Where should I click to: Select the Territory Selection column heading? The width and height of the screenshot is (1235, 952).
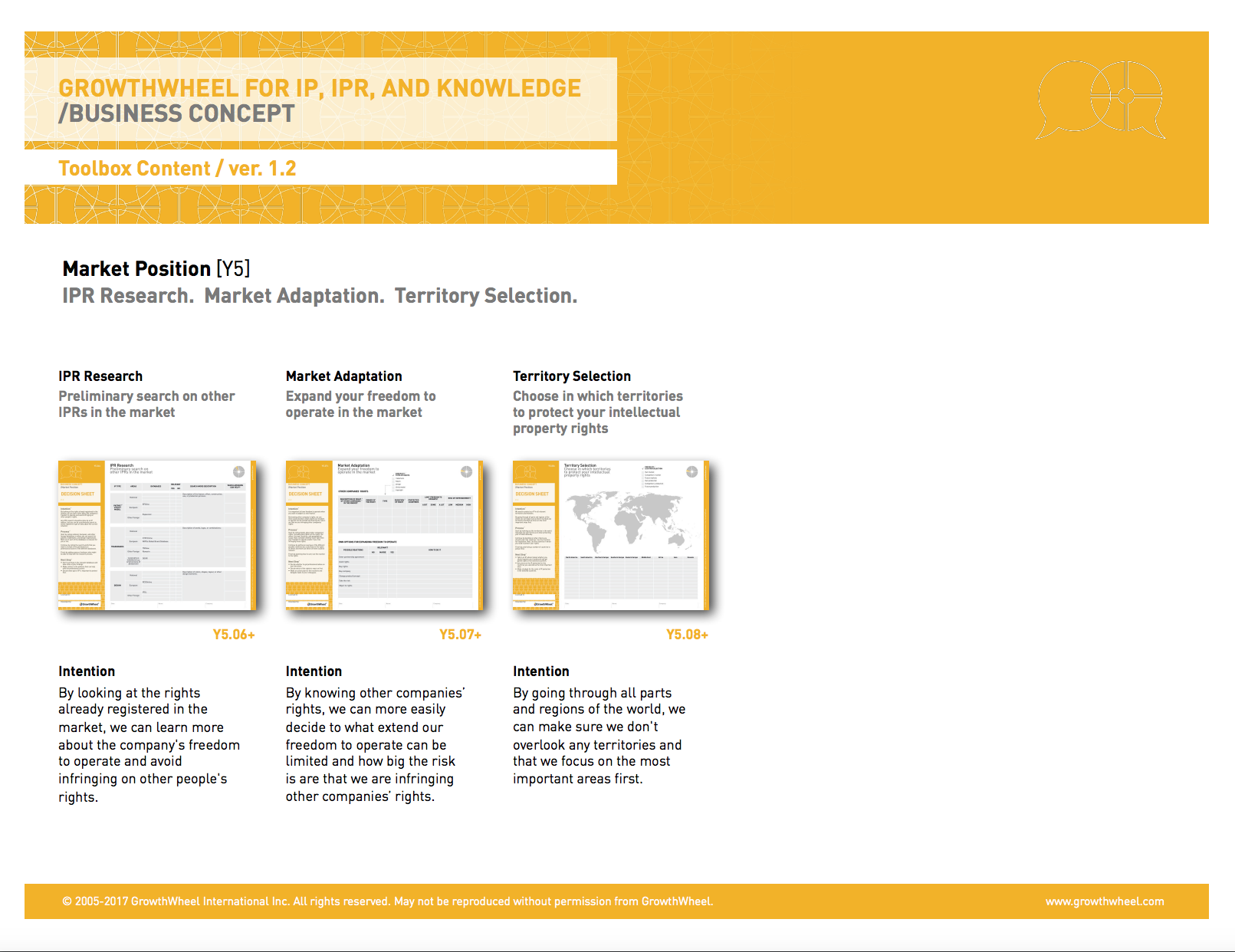[x=572, y=376]
